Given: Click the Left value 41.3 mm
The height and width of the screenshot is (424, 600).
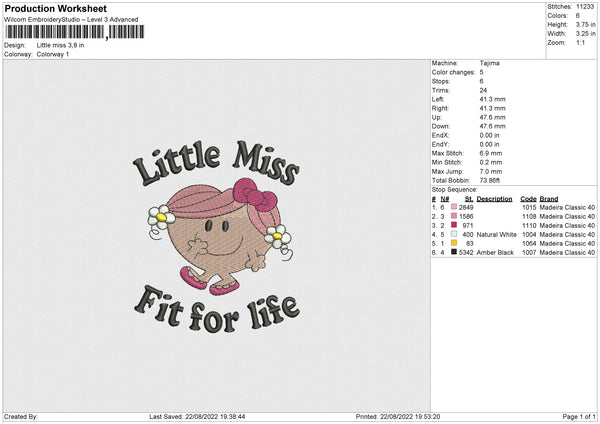Looking at the screenshot, I should 492,99.
